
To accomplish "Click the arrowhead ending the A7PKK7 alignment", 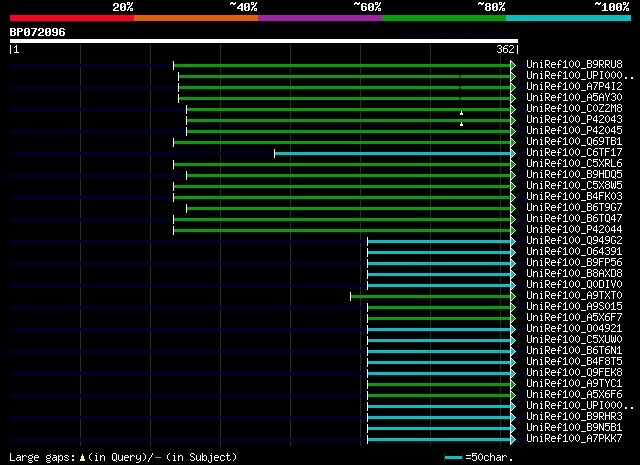I will coord(513,440).
